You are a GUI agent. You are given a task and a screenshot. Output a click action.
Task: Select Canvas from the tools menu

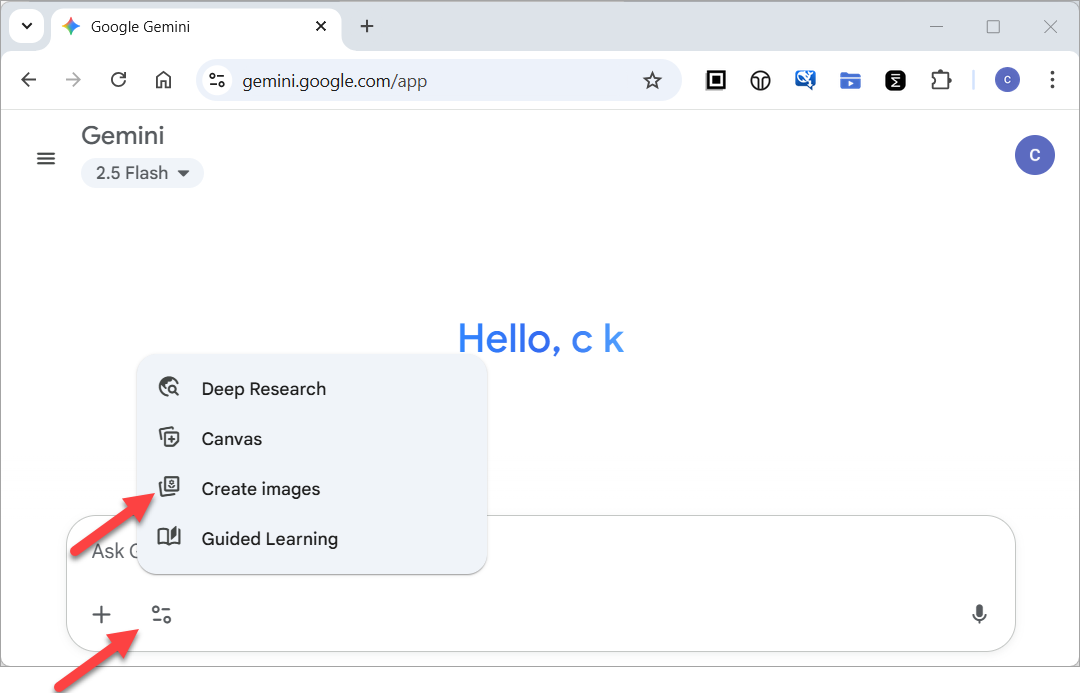[312, 439]
